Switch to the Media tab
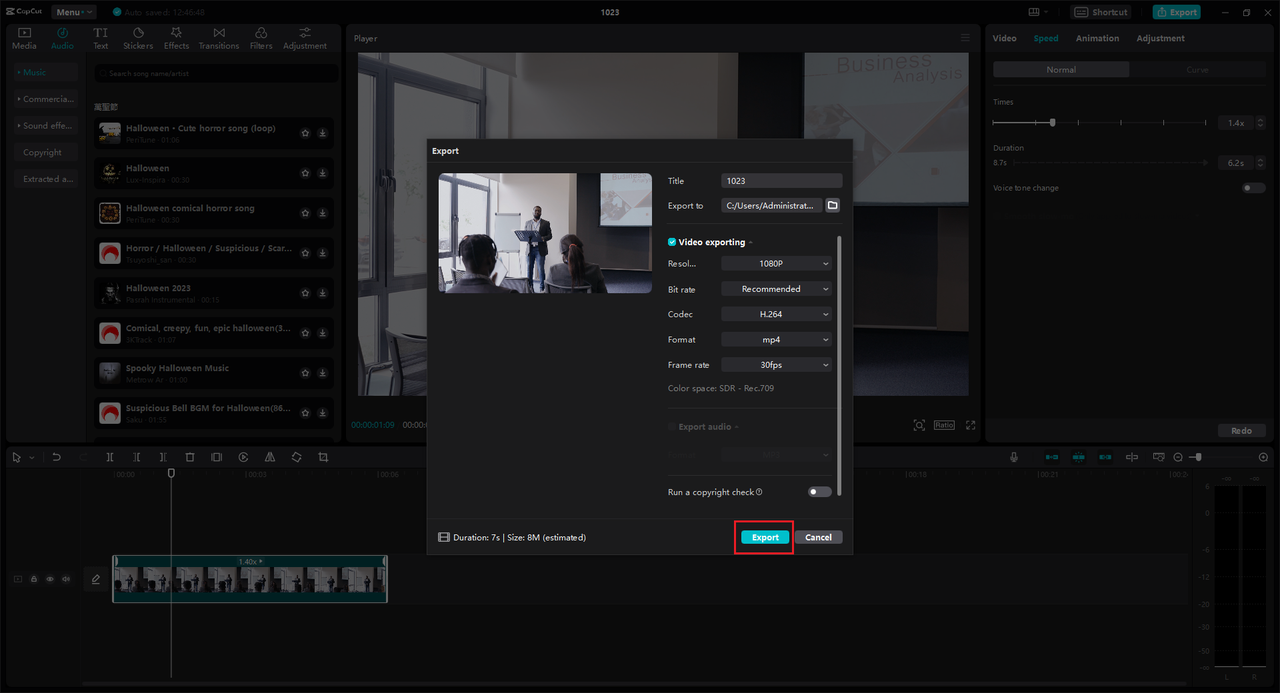 pyautogui.click(x=24, y=38)
